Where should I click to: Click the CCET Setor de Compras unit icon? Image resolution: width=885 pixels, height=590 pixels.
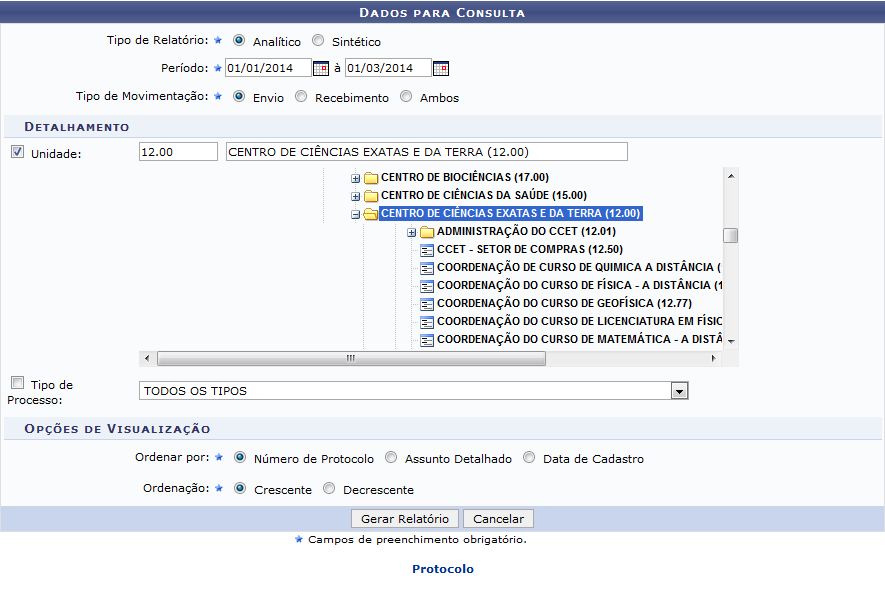click(427, 250)
